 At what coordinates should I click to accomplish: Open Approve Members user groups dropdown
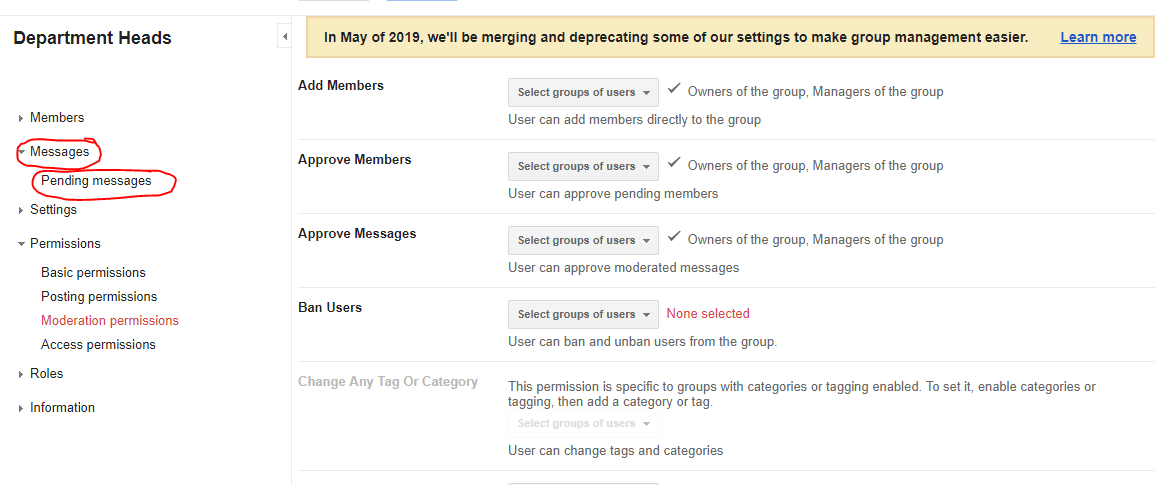coord(583,166)
